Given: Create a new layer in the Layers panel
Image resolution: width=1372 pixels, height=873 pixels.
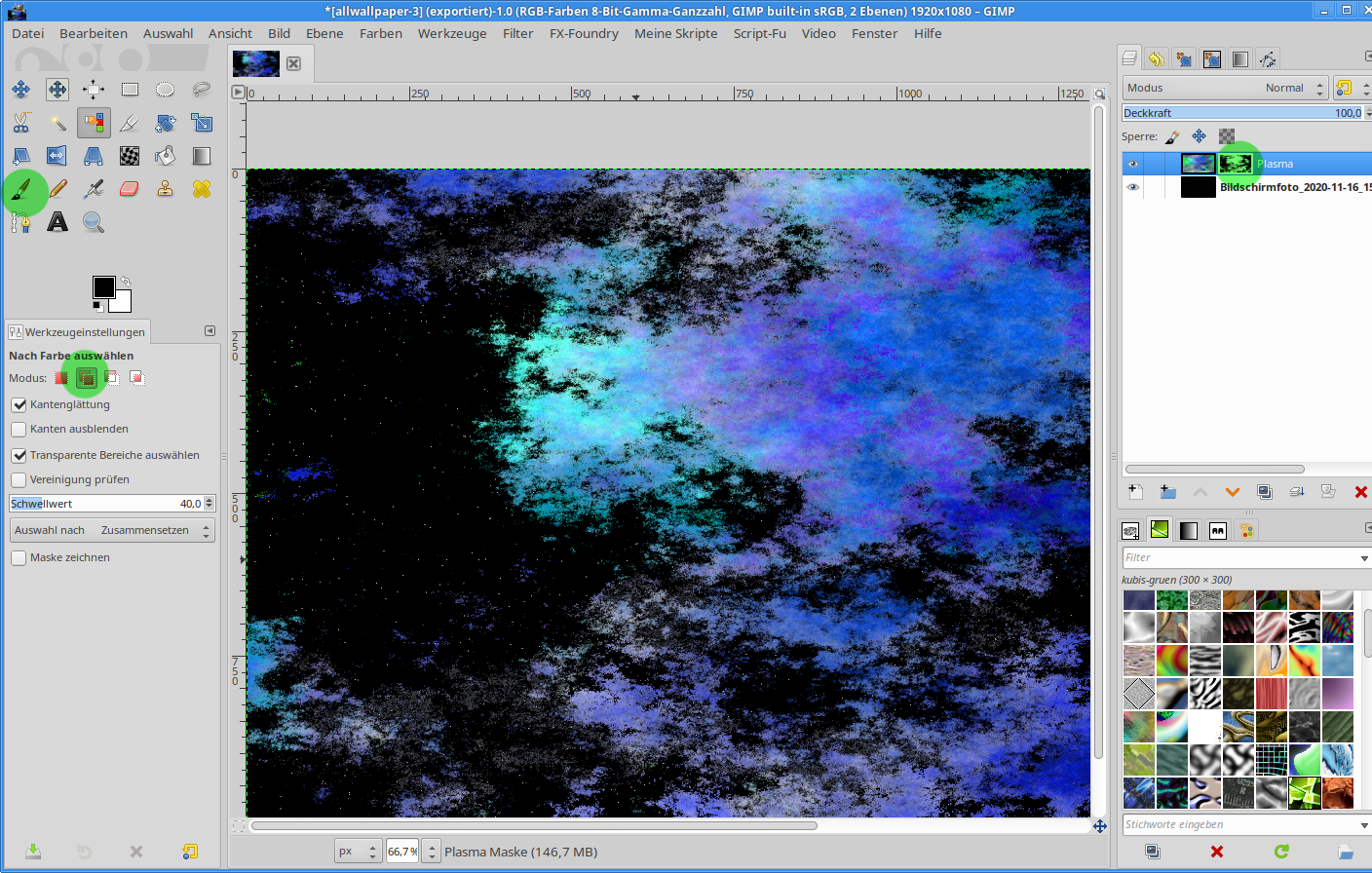Looking at the screenshot, I should point(1135,492).
